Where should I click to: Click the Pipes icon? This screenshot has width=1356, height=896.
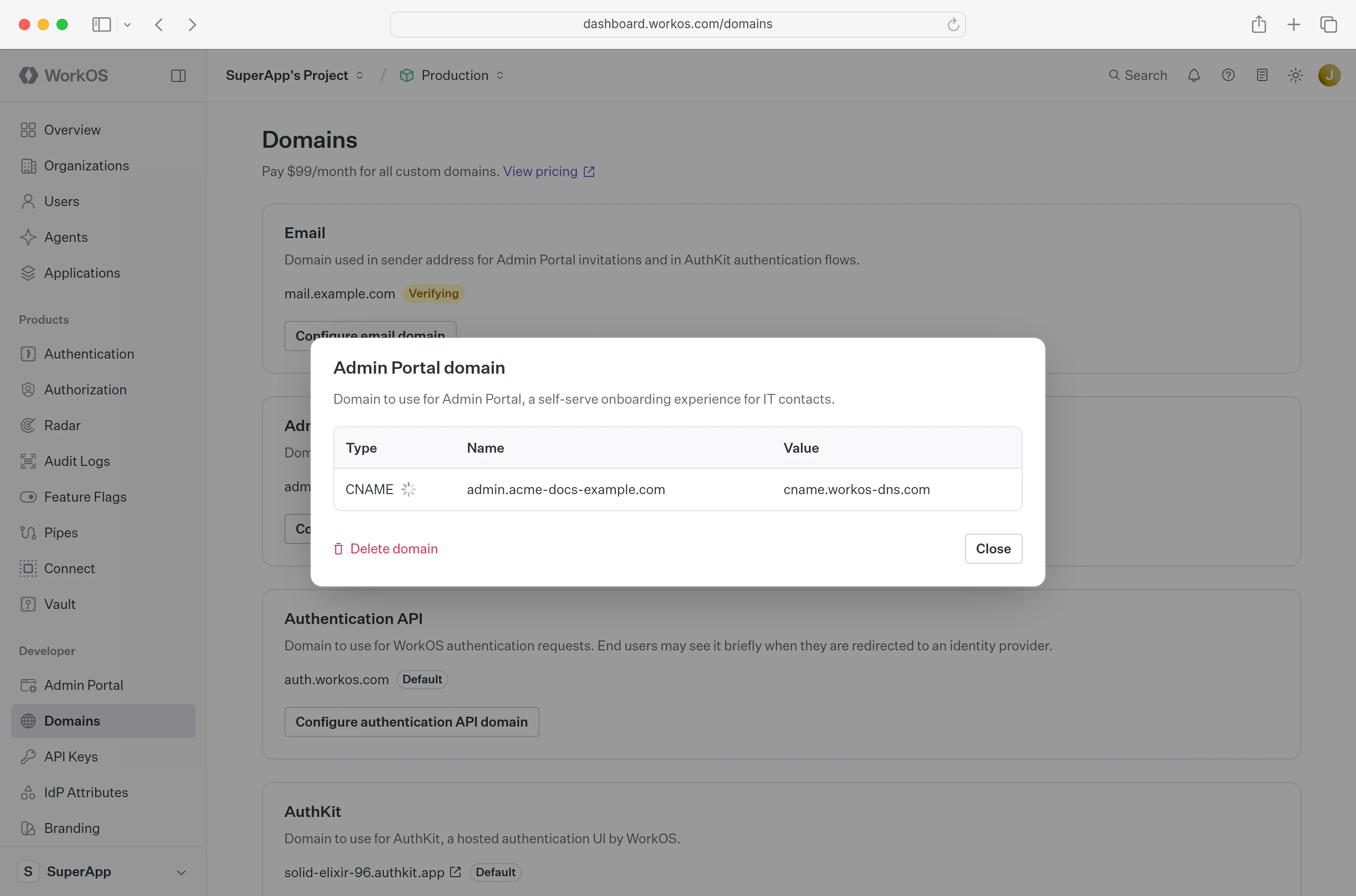[x=28, y=533]
